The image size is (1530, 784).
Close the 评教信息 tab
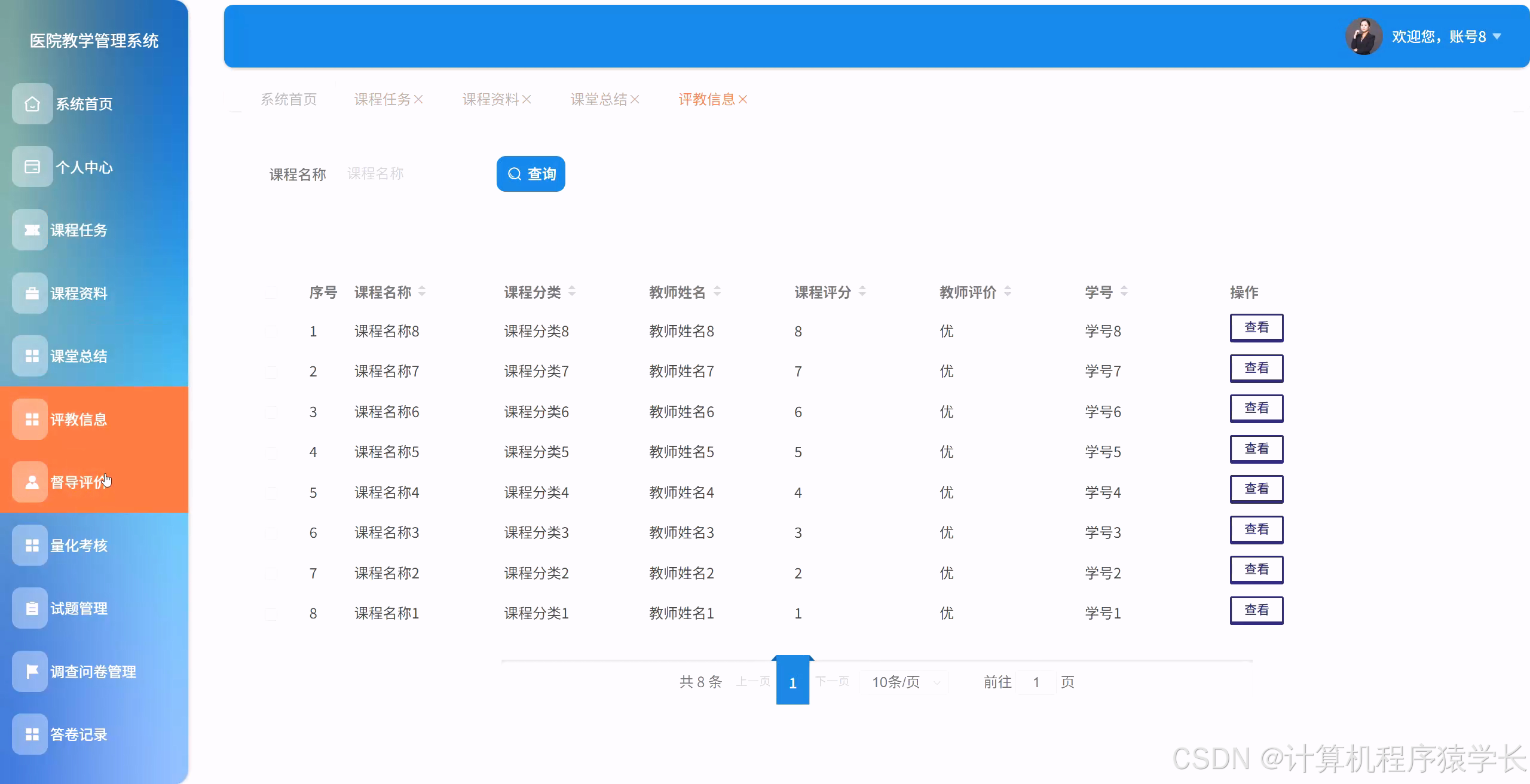pyautogui.click(x=743, y=99)
